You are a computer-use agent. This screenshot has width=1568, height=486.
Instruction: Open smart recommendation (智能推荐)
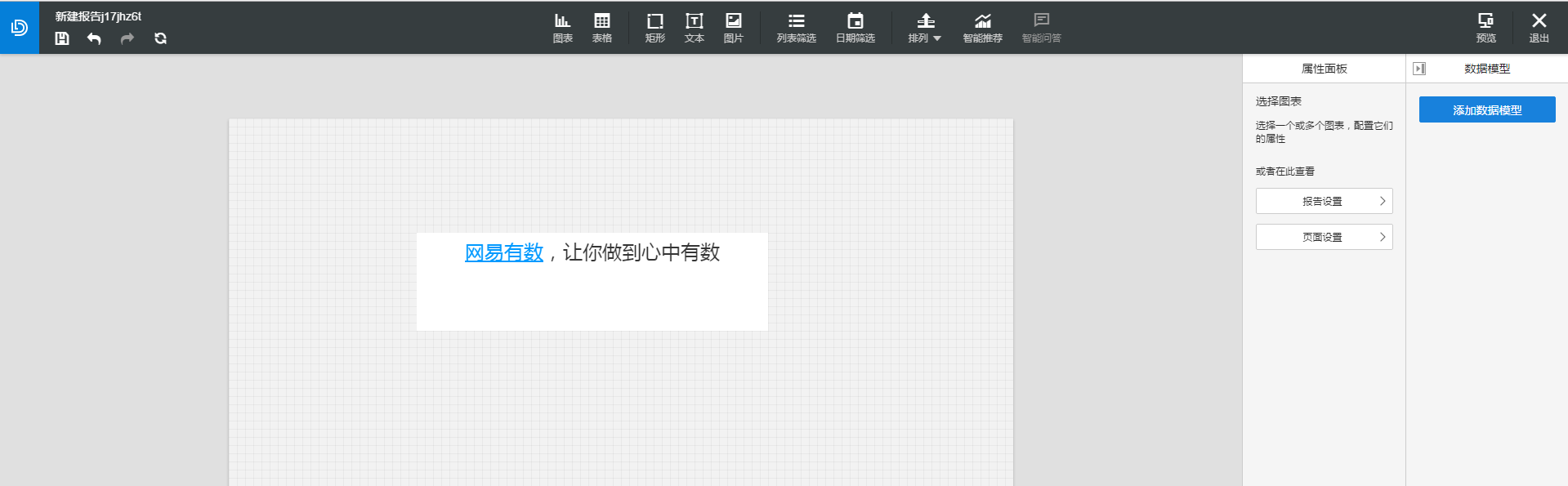coord(983,28)
